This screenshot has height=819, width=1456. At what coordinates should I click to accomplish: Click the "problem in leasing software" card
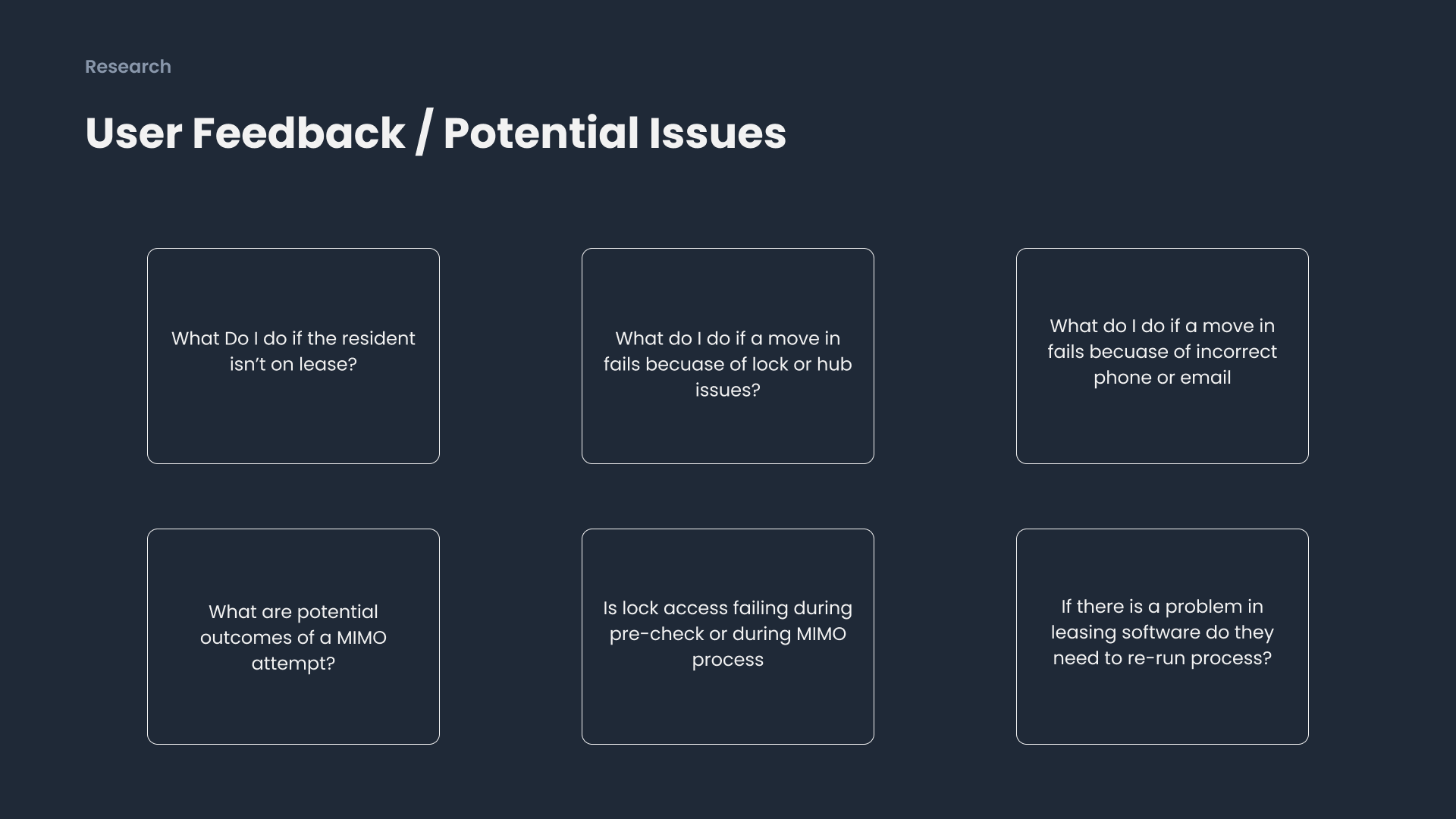pyautogui.click(x=1162, y=636)
